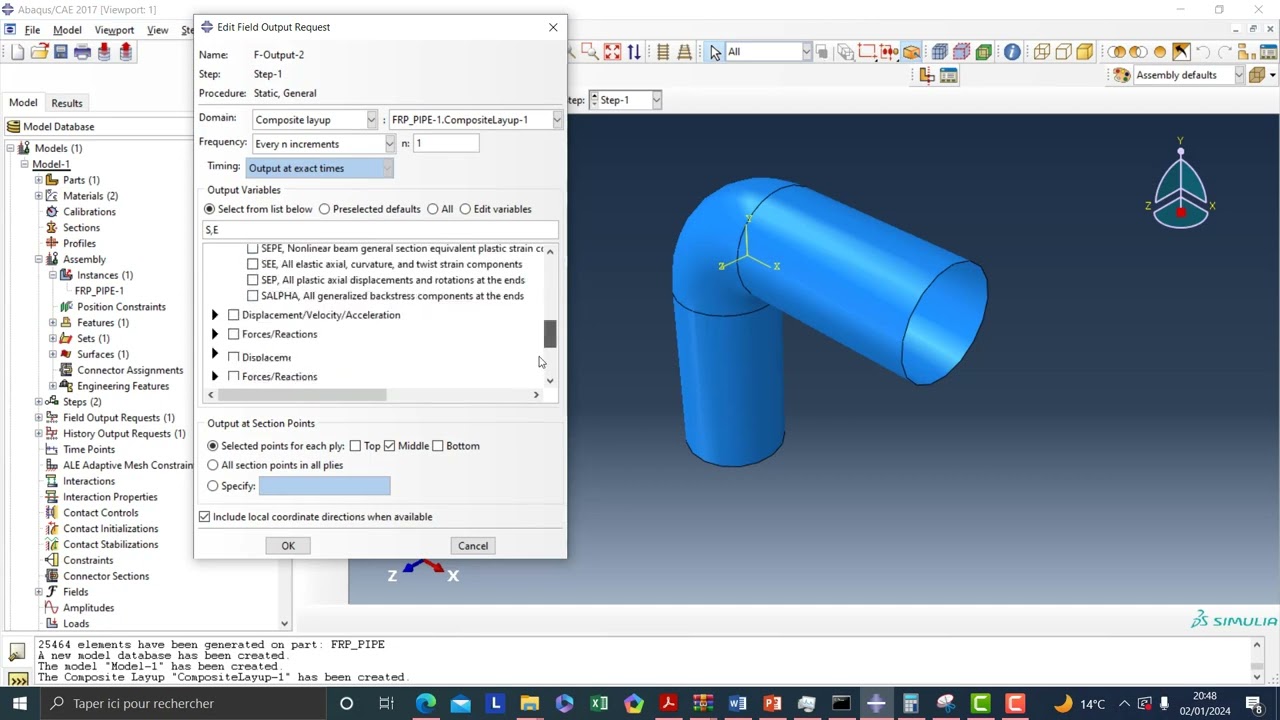Click the Save model database icon

coord(60,52)
